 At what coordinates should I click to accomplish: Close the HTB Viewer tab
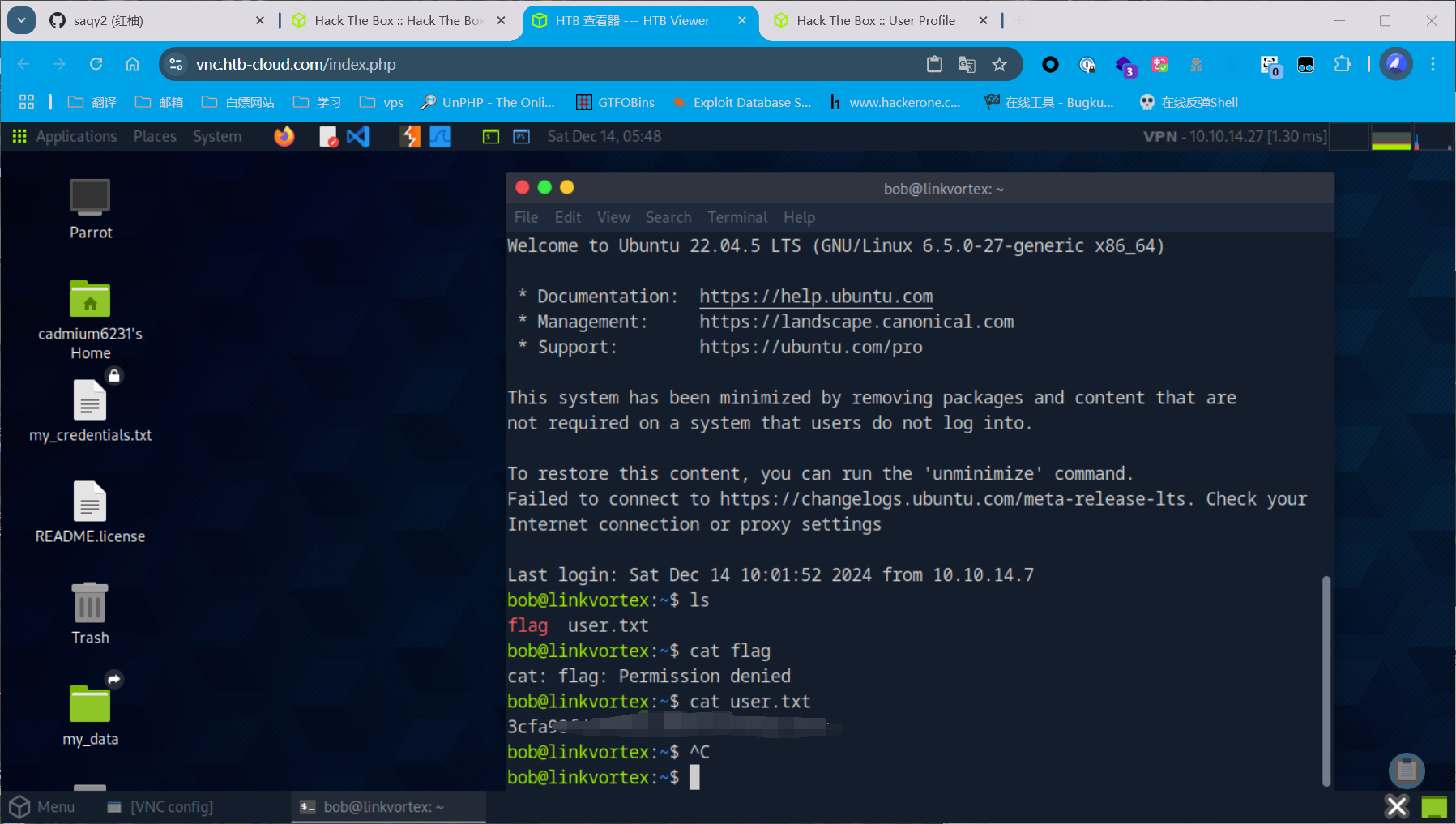[742, 20]
